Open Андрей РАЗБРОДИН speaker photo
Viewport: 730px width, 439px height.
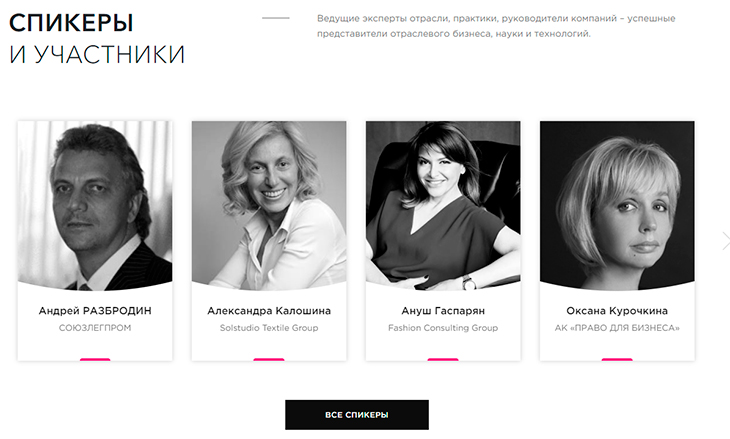[x=95, y=206]
